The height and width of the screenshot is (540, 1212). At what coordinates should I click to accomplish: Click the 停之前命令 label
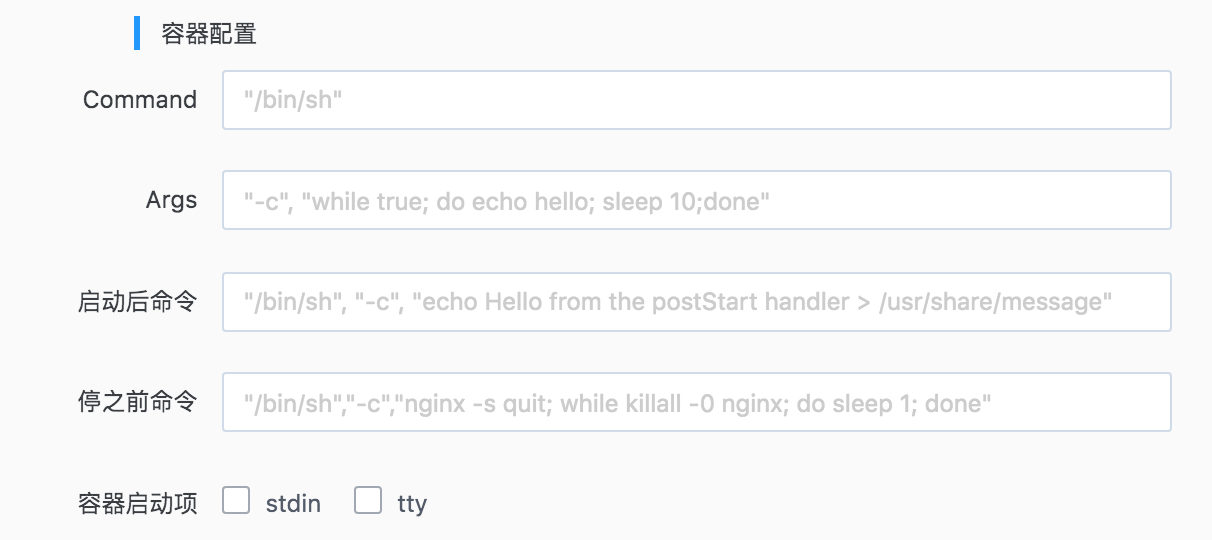point(137,402)
